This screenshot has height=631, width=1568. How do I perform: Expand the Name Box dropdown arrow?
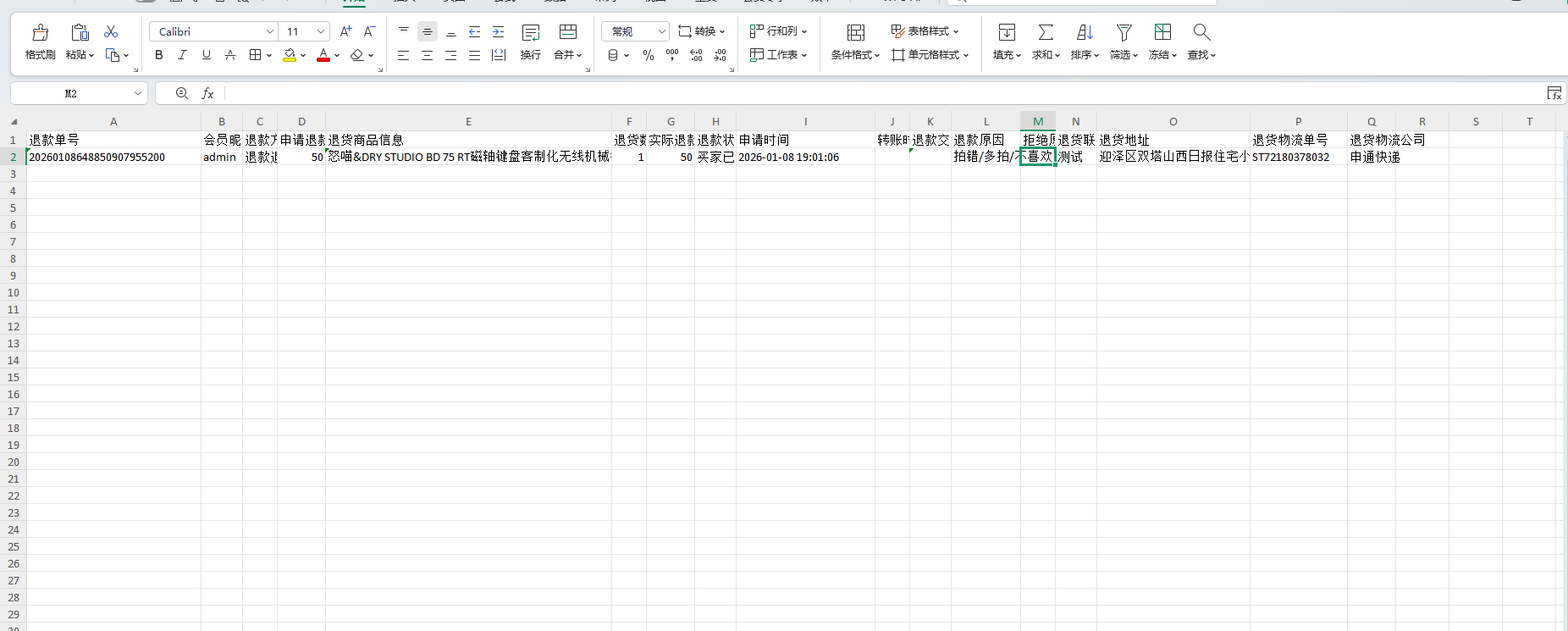click(x=137, y=93)
